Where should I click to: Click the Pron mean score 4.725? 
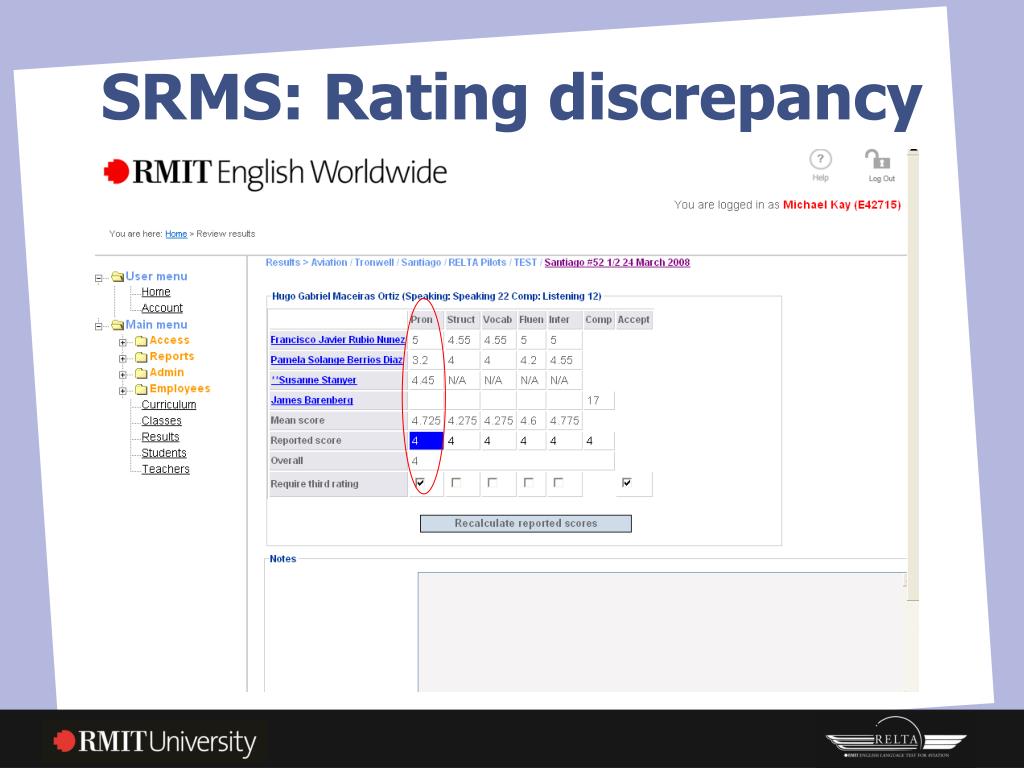[x=426, y=421]
